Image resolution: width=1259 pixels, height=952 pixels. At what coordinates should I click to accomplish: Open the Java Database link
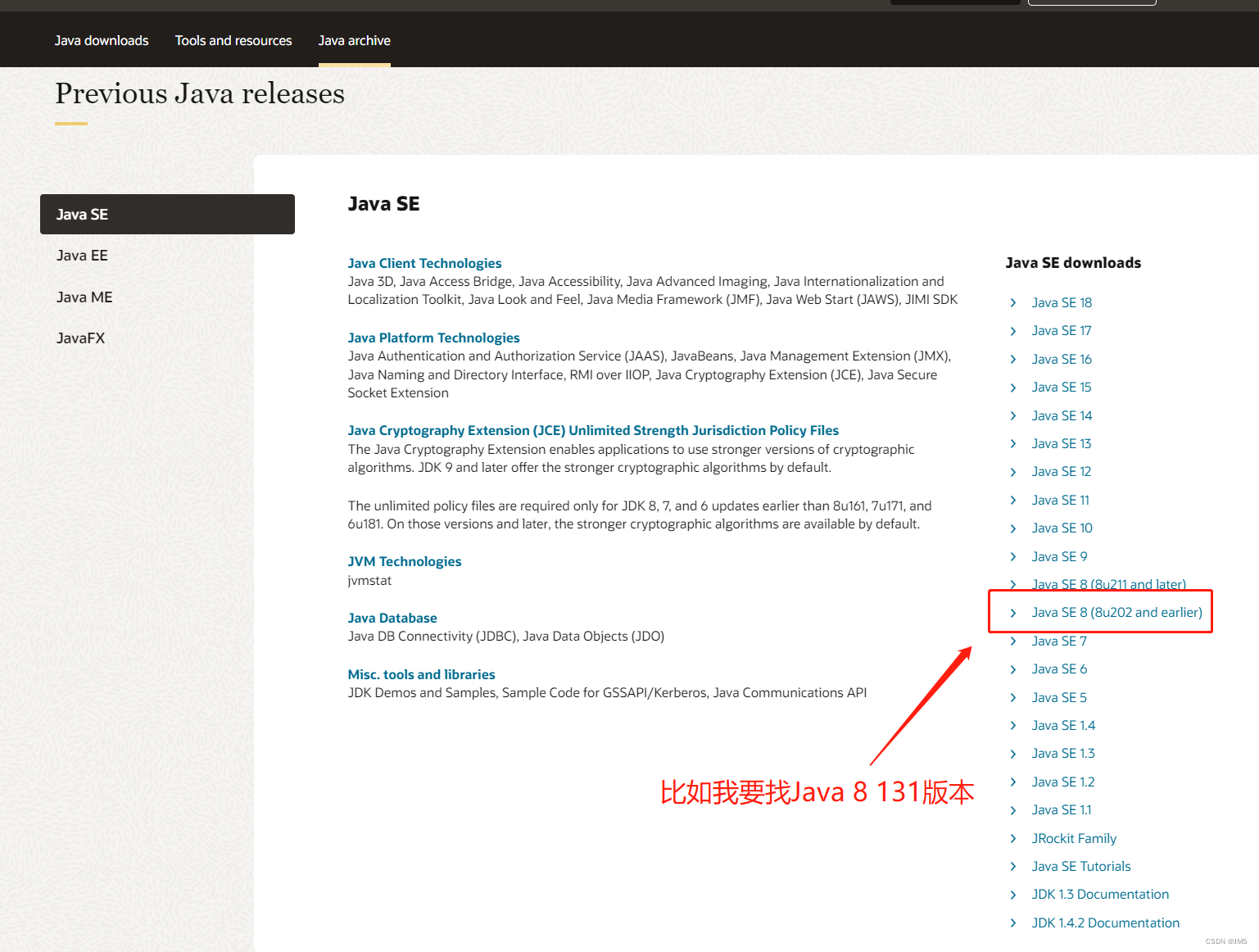(392, 618)
